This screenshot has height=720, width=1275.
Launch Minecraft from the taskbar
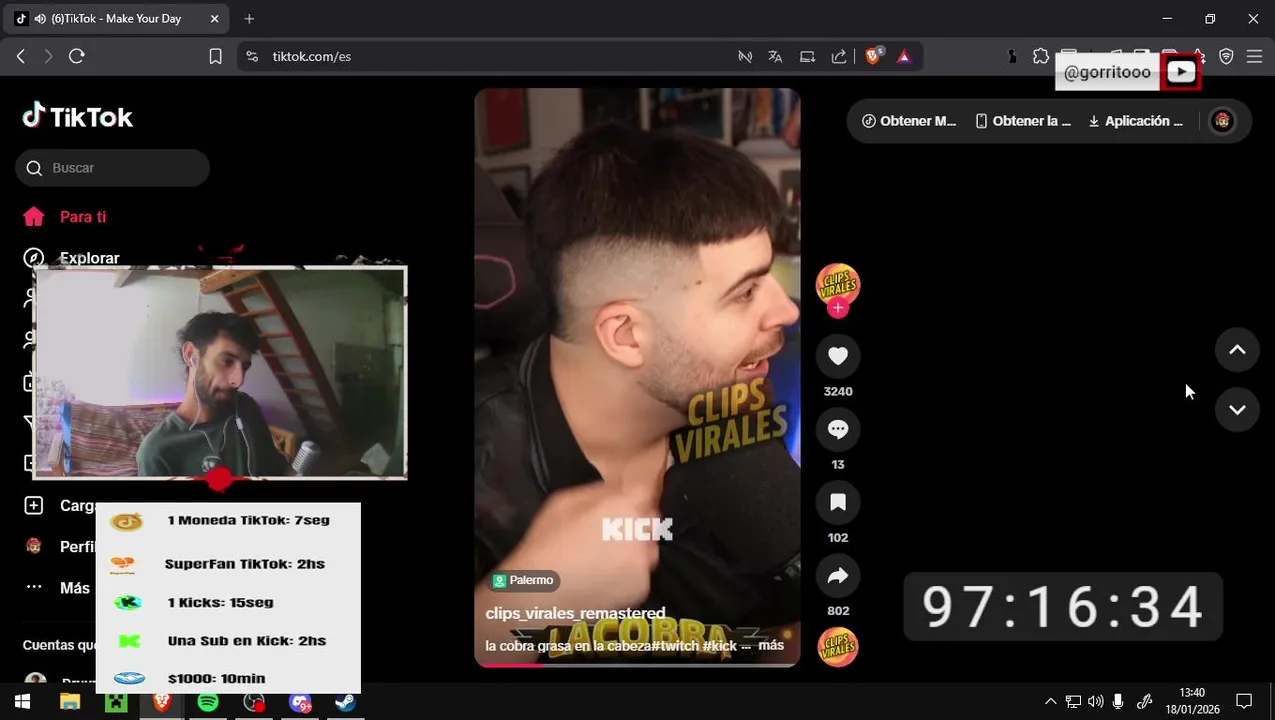coord(116,703)
